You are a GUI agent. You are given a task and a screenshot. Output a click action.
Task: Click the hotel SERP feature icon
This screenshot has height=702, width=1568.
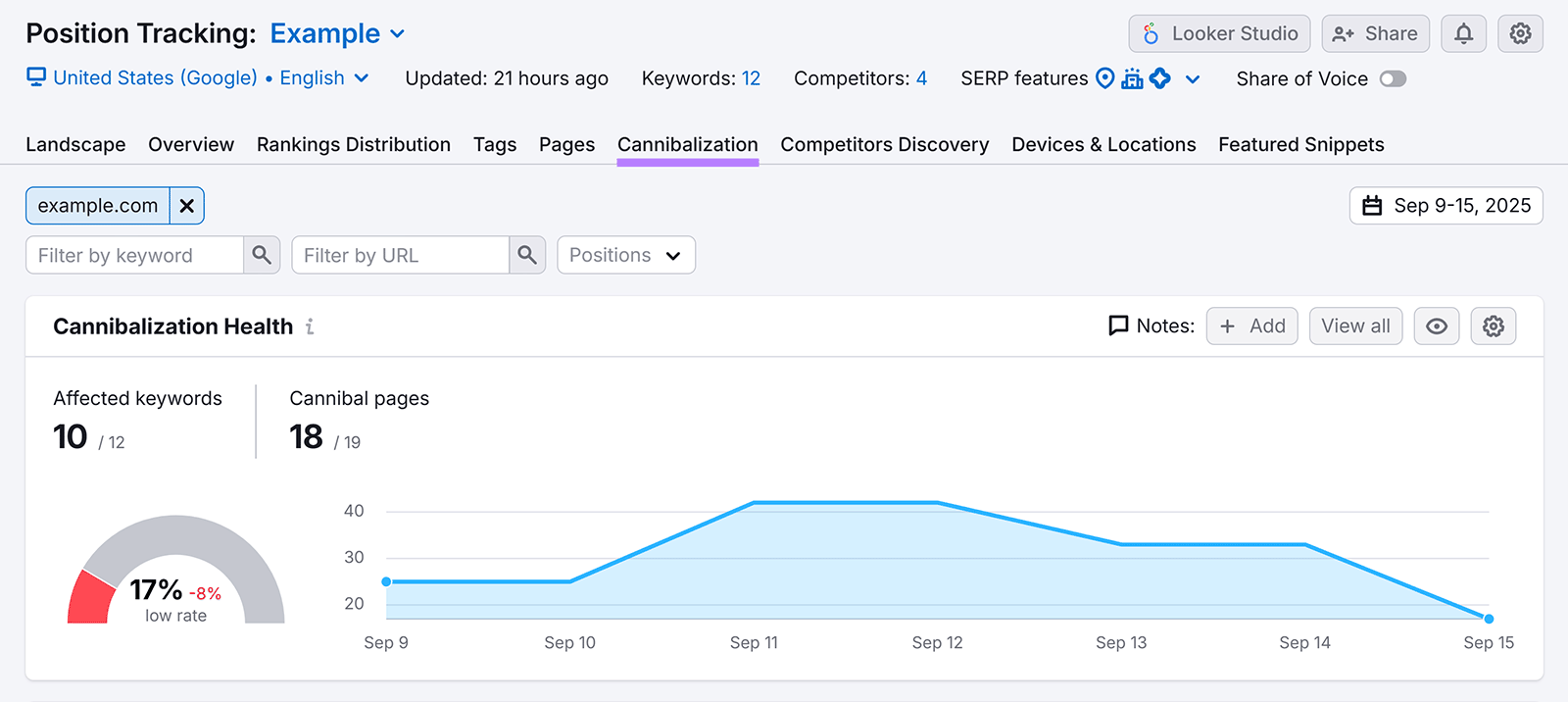click(x=1132, y=78)
